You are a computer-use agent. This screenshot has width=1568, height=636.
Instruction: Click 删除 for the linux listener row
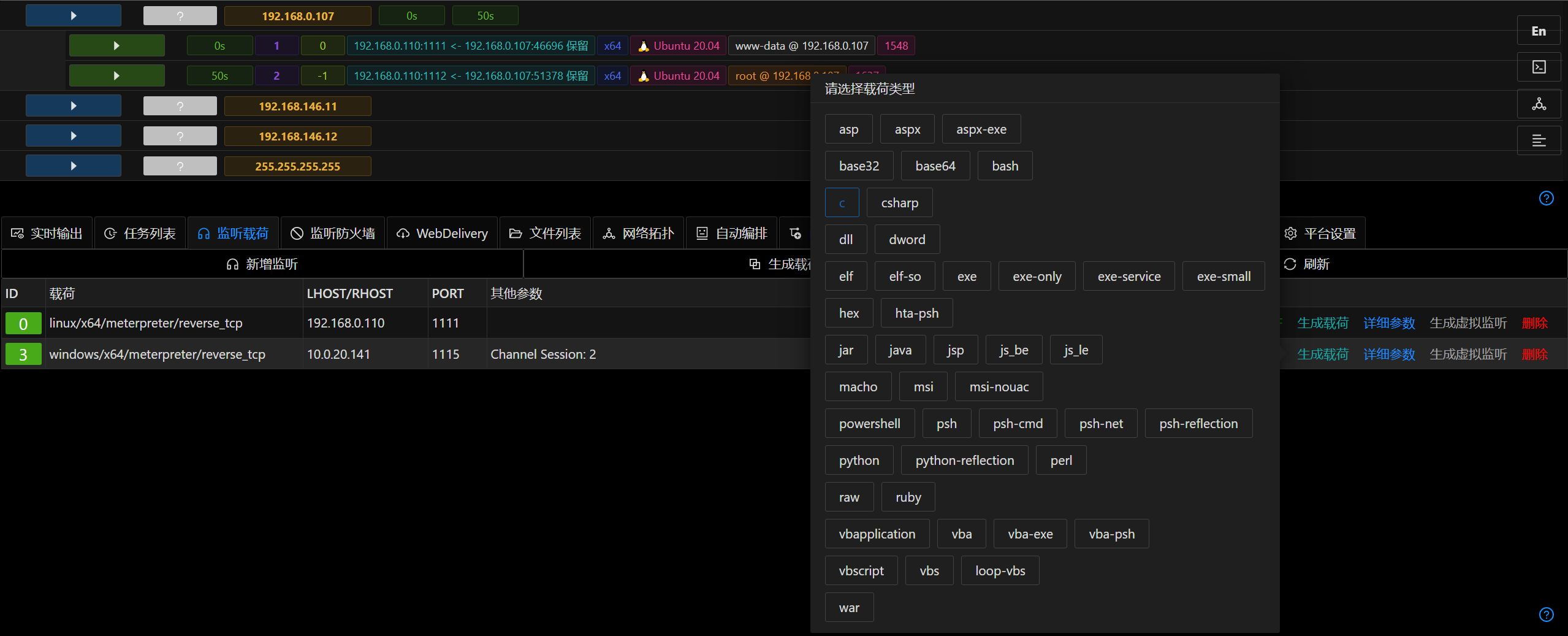coord(1535,323)
